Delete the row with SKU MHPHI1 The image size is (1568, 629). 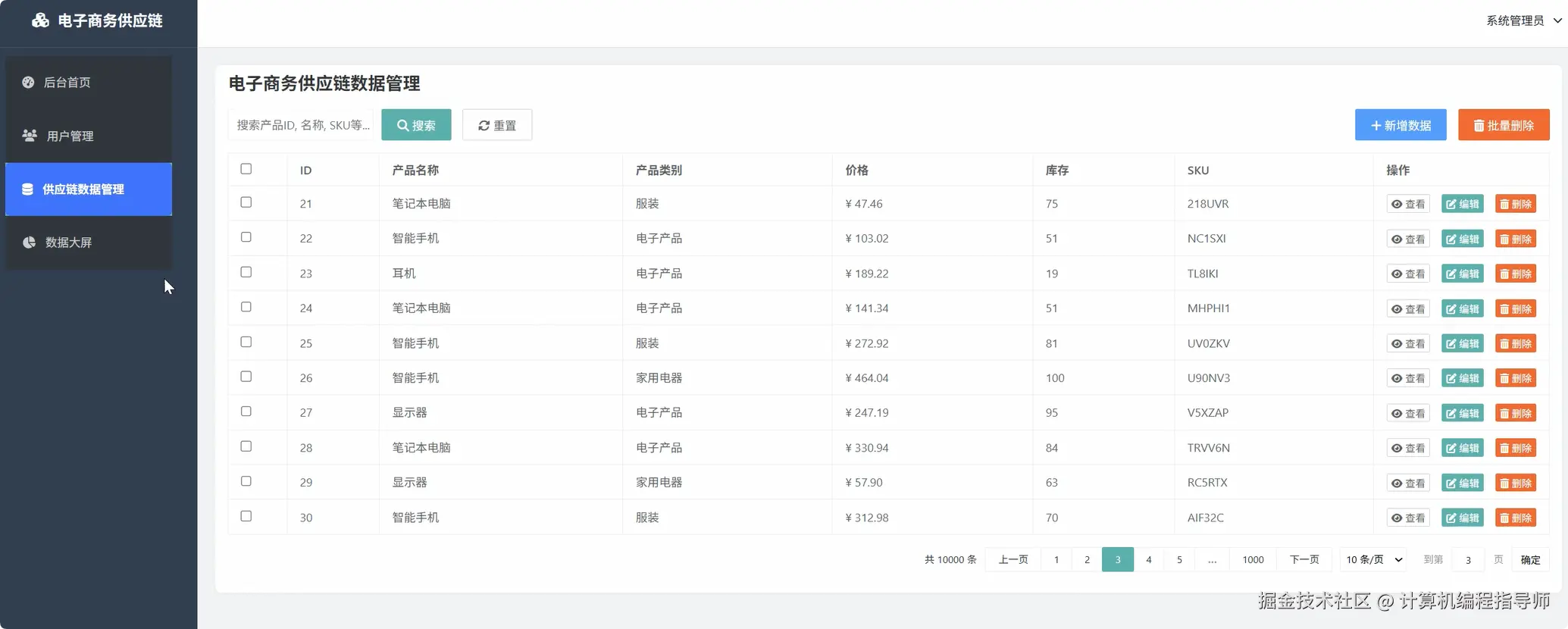[1516, 308]
